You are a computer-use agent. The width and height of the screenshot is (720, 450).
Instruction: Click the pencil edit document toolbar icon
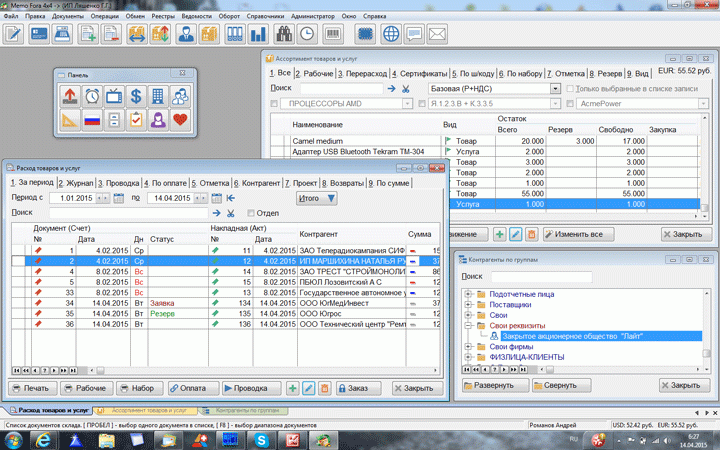tap(13, 34)
